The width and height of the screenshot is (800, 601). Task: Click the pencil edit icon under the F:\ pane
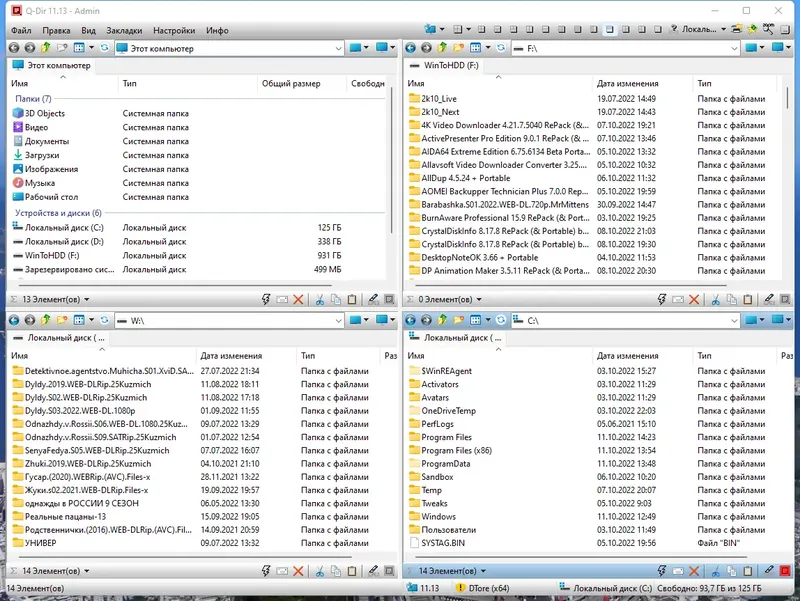(x=769, y=299)
